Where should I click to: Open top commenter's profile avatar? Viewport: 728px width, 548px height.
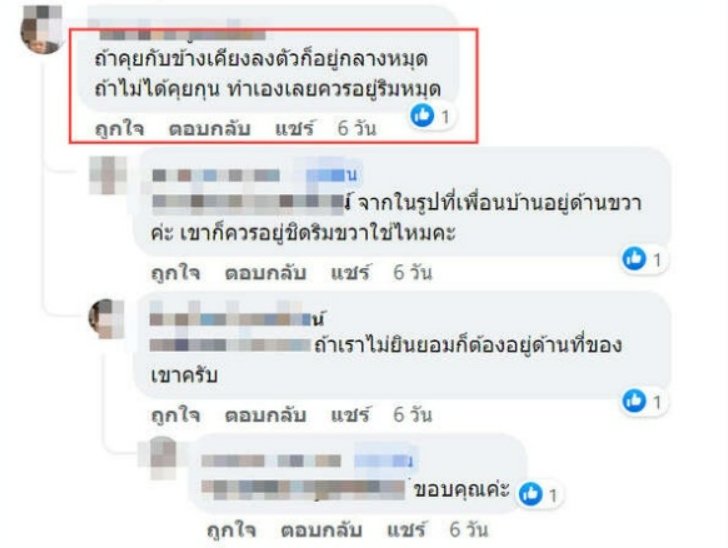(42, 29)
